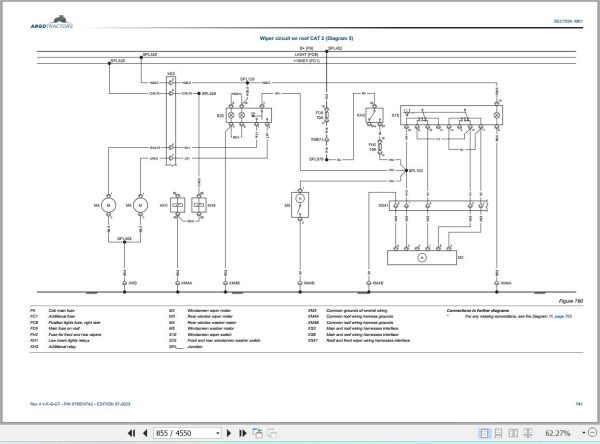This screenshot has width=600, height=444.
Task: Open the page number dropdown arrow
Action: click(x=218, y=433)
